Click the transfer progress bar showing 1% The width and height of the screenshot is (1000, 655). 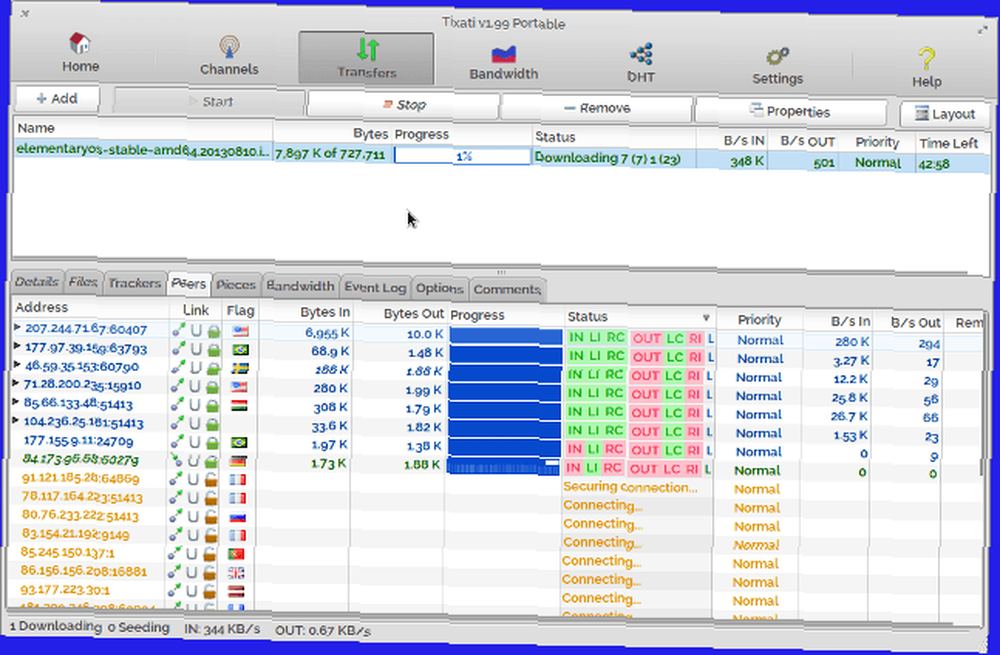[x=463, y=156]
